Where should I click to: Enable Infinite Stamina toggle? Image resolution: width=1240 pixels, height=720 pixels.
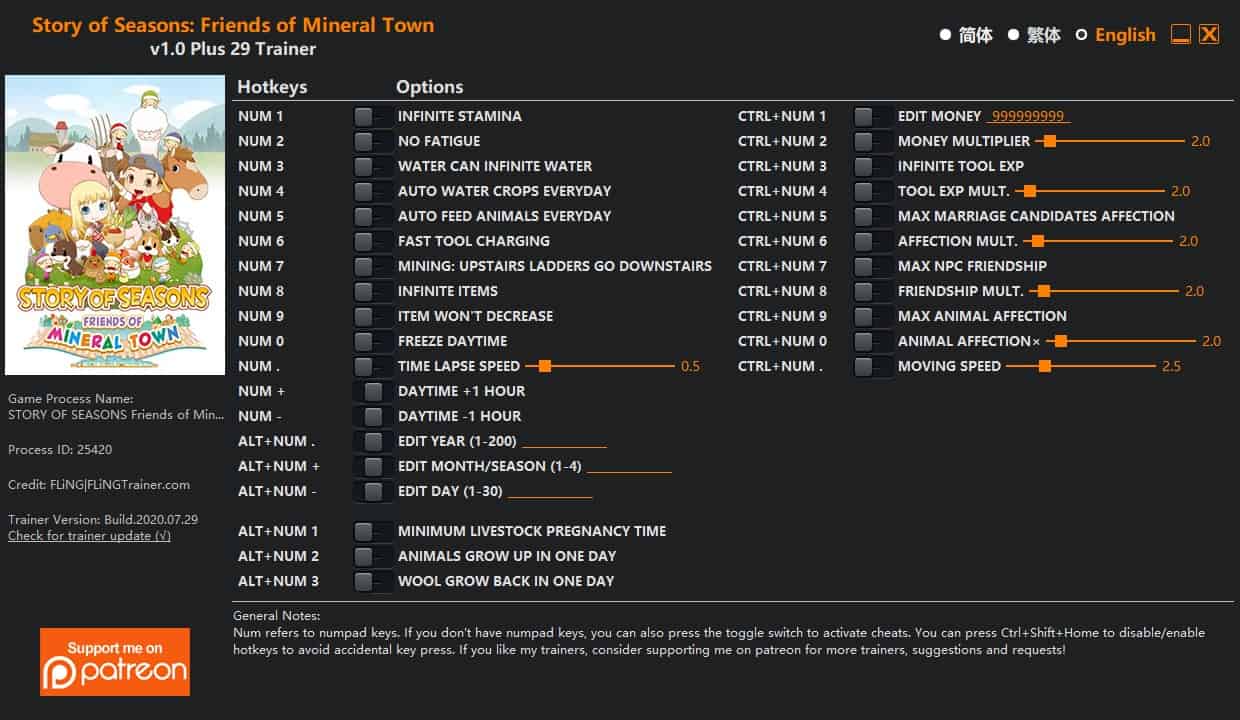tap(372, 116)
